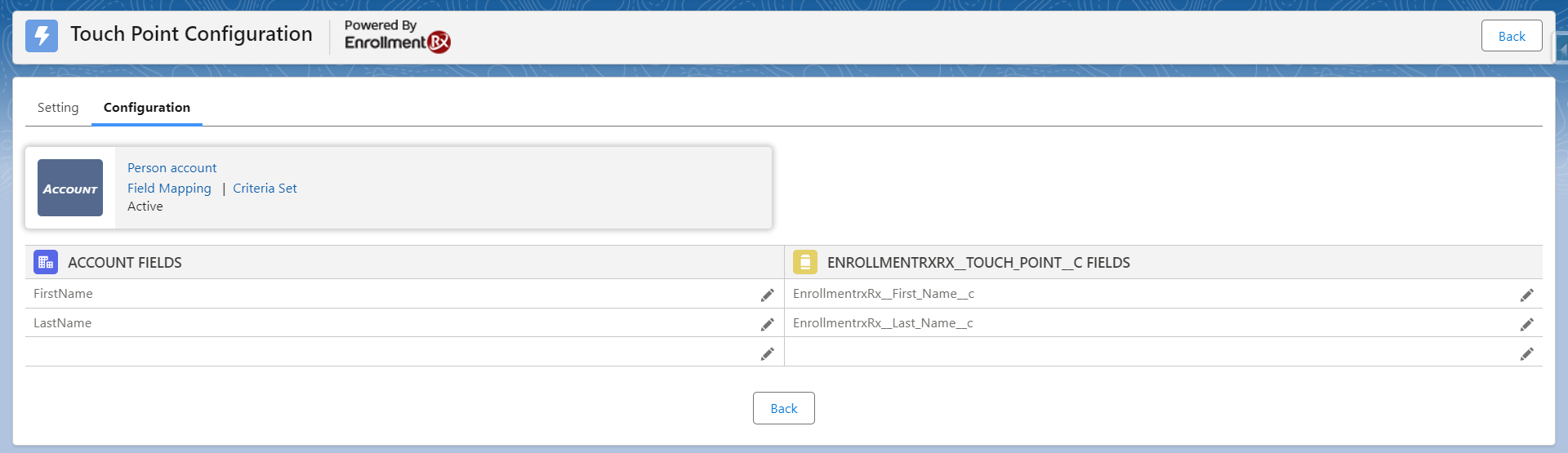This screenshot has height=453, width=1568.
Task: Click the lightning bolt Touch Point icon
Action: click(x=42, y=36)
